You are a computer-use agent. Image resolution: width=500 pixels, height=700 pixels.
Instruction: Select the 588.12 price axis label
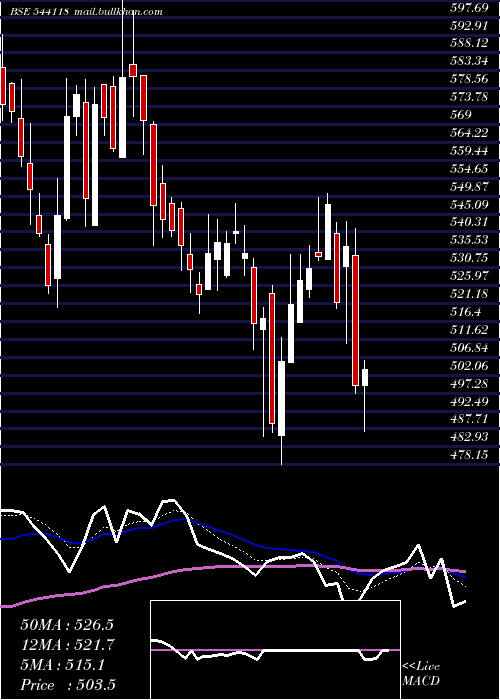469,43
